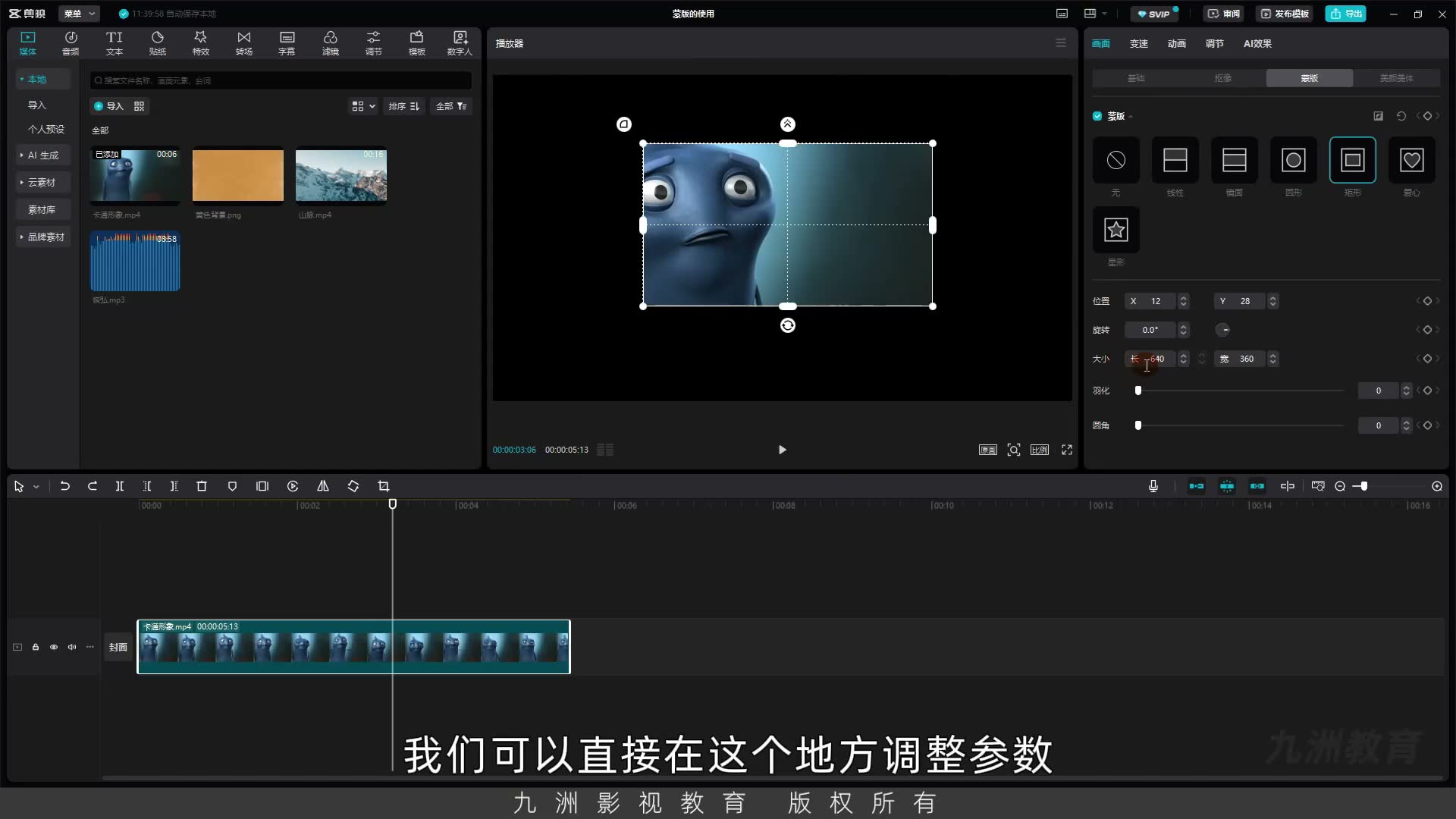Open fullscreen preview in player

click(1067, 450)
